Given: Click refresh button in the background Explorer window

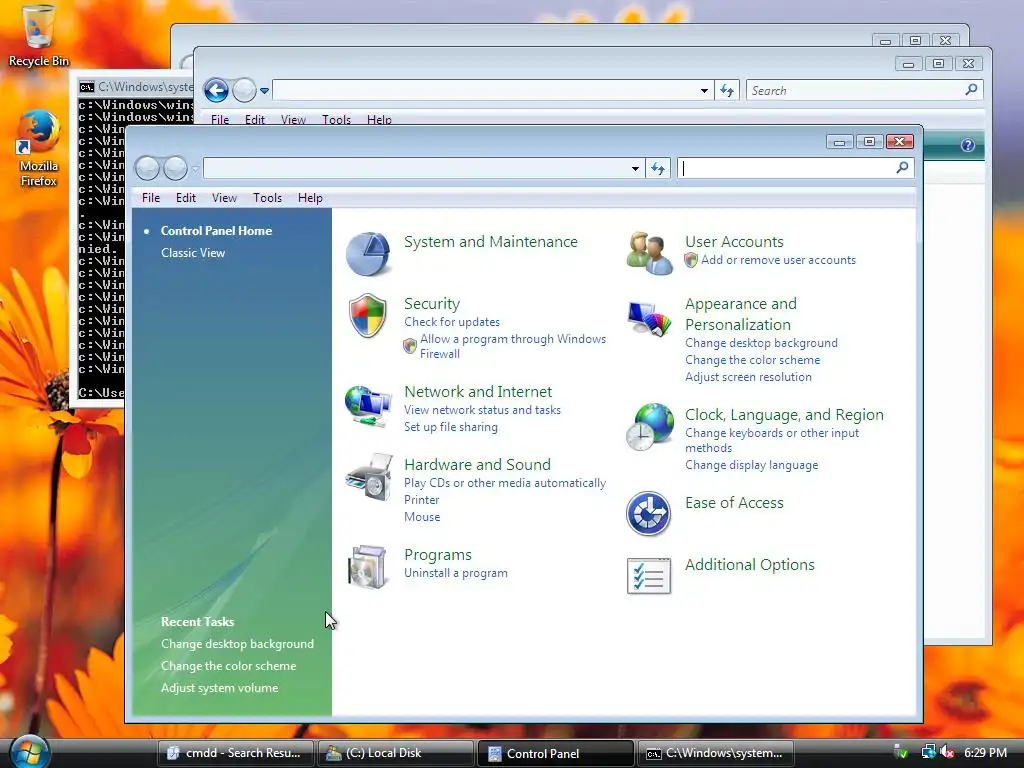Looking at the screenshot, I should click(x=727, y=90).
